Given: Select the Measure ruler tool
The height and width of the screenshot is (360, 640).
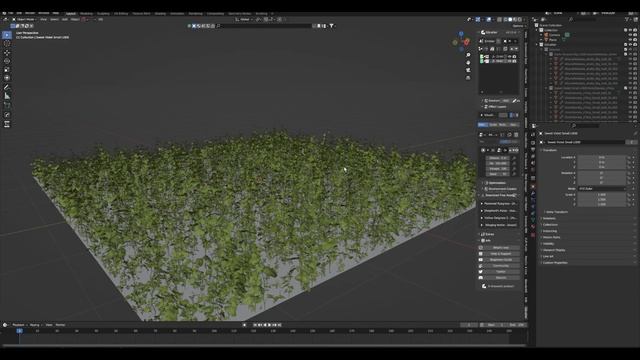Looking at the screenshot, I should [x=7, y=96].
